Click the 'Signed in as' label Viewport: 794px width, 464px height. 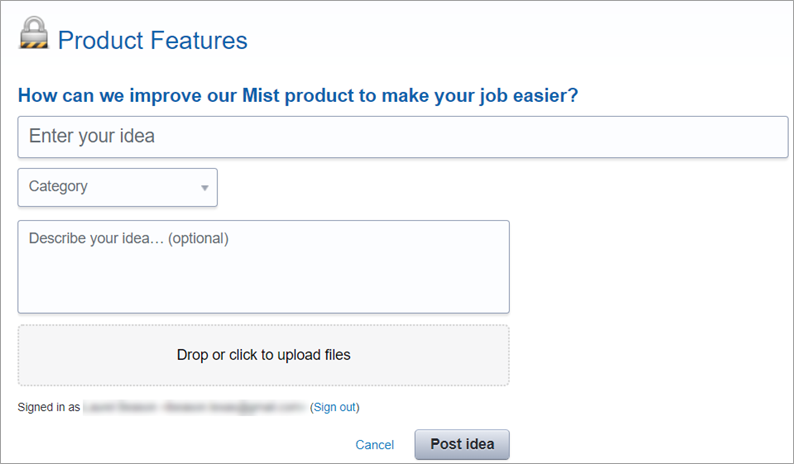(x=48, y=407)
